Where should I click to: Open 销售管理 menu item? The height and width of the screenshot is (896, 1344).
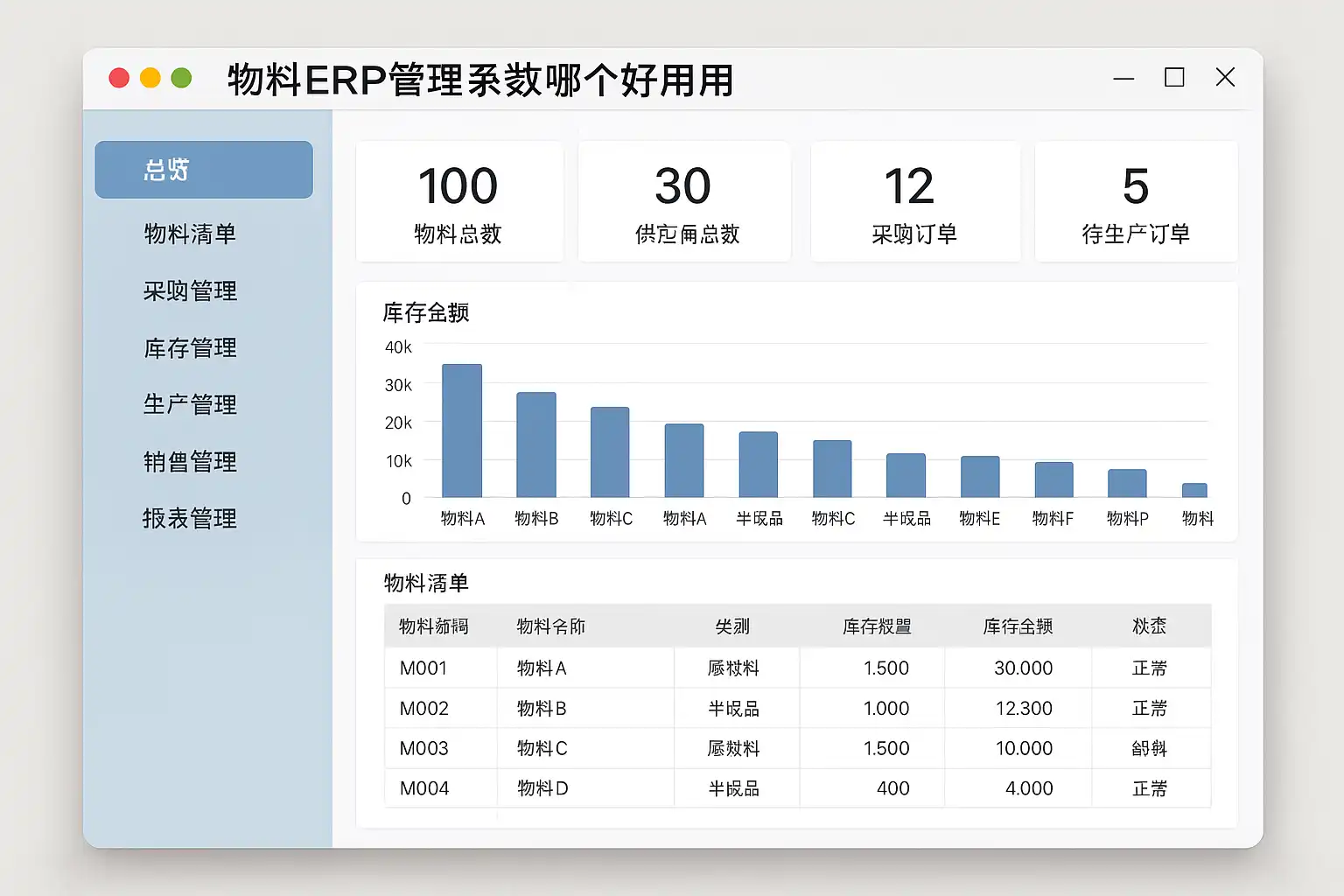pyautogui.click(x=190, y=462)
